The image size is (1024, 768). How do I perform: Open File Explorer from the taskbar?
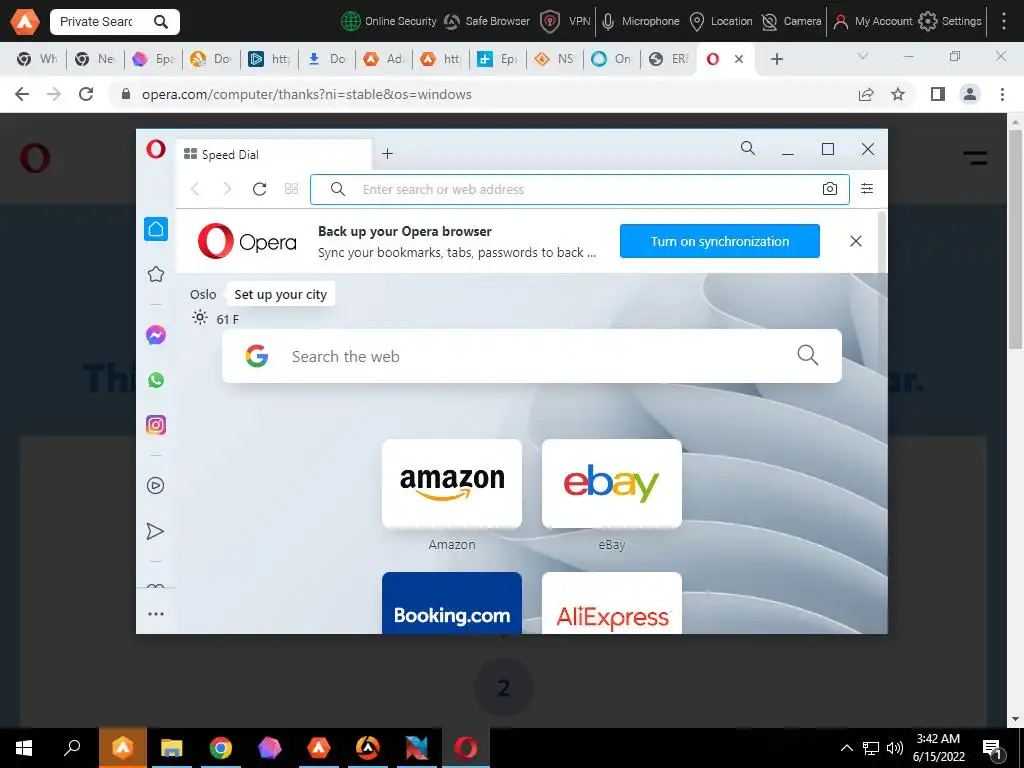click(171, 748)
